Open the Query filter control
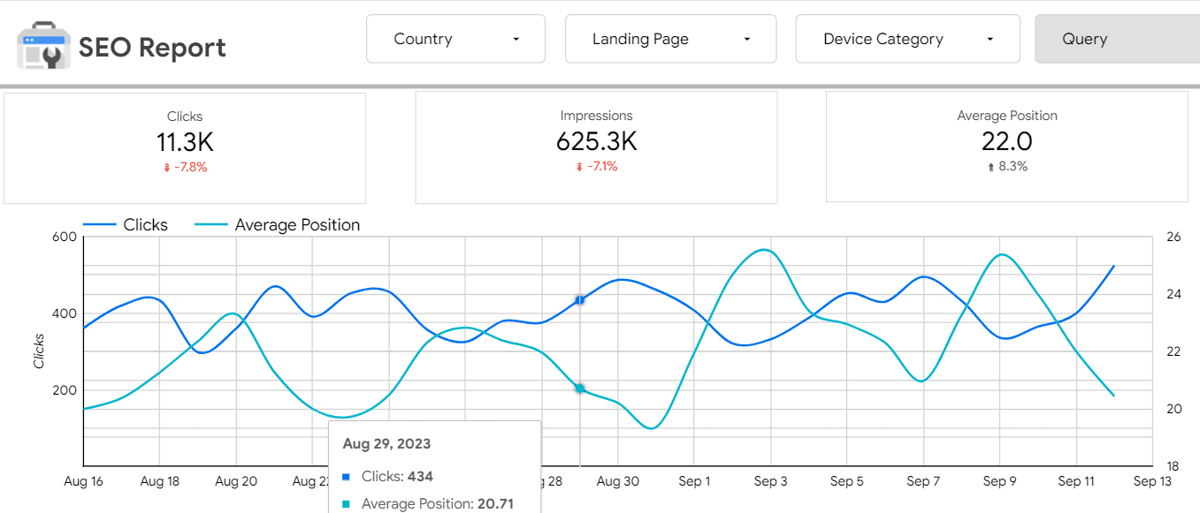 click(1117, 39)
